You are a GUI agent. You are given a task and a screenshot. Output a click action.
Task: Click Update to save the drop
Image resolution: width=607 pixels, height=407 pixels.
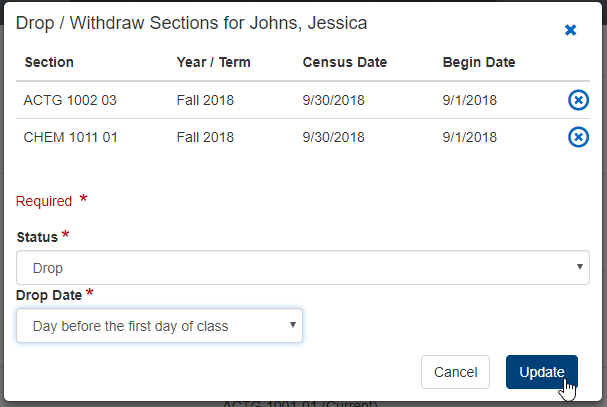542,372
